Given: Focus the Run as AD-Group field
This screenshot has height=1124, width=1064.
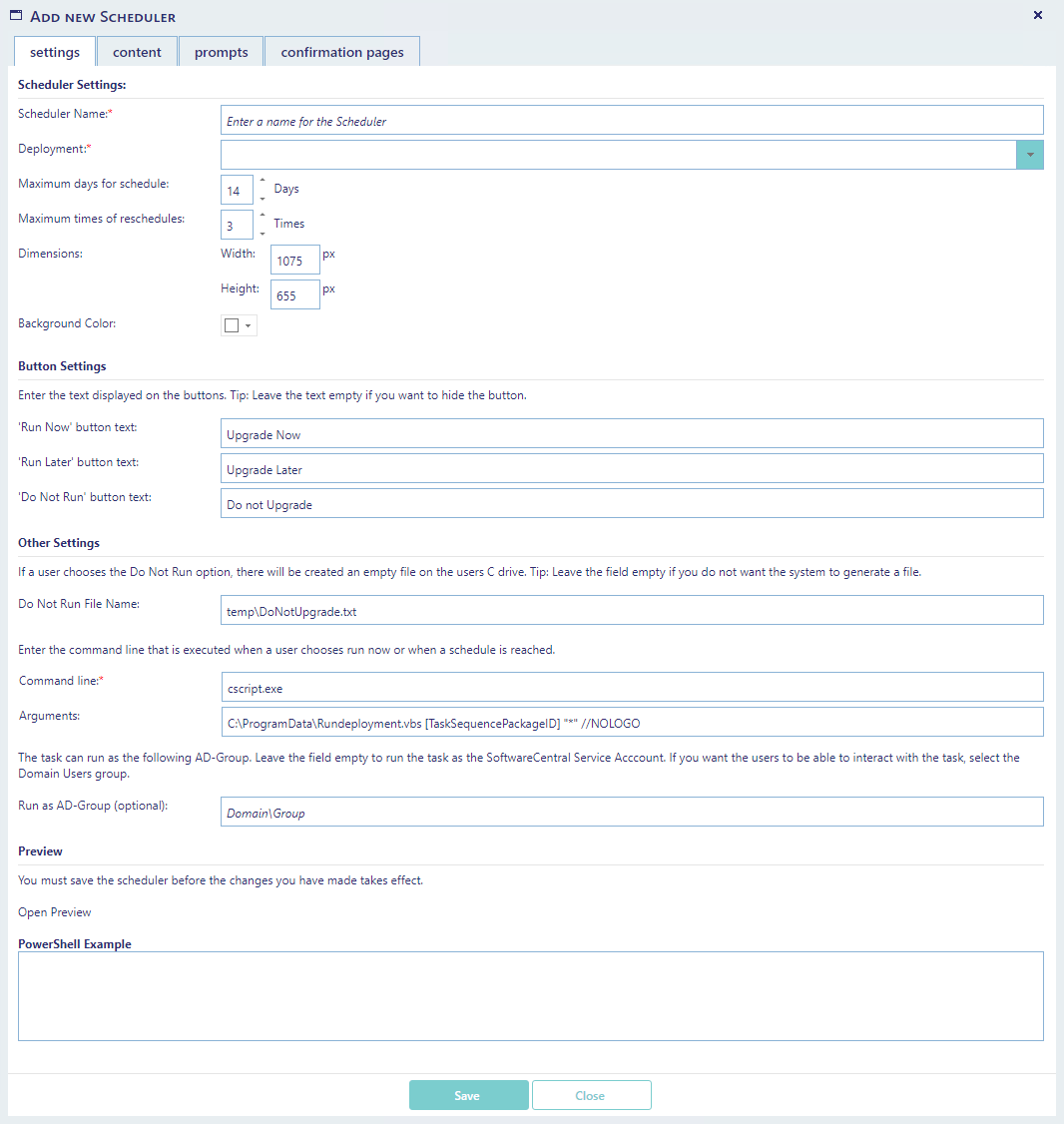Looking at the screenshot, I should coord(631,813).
